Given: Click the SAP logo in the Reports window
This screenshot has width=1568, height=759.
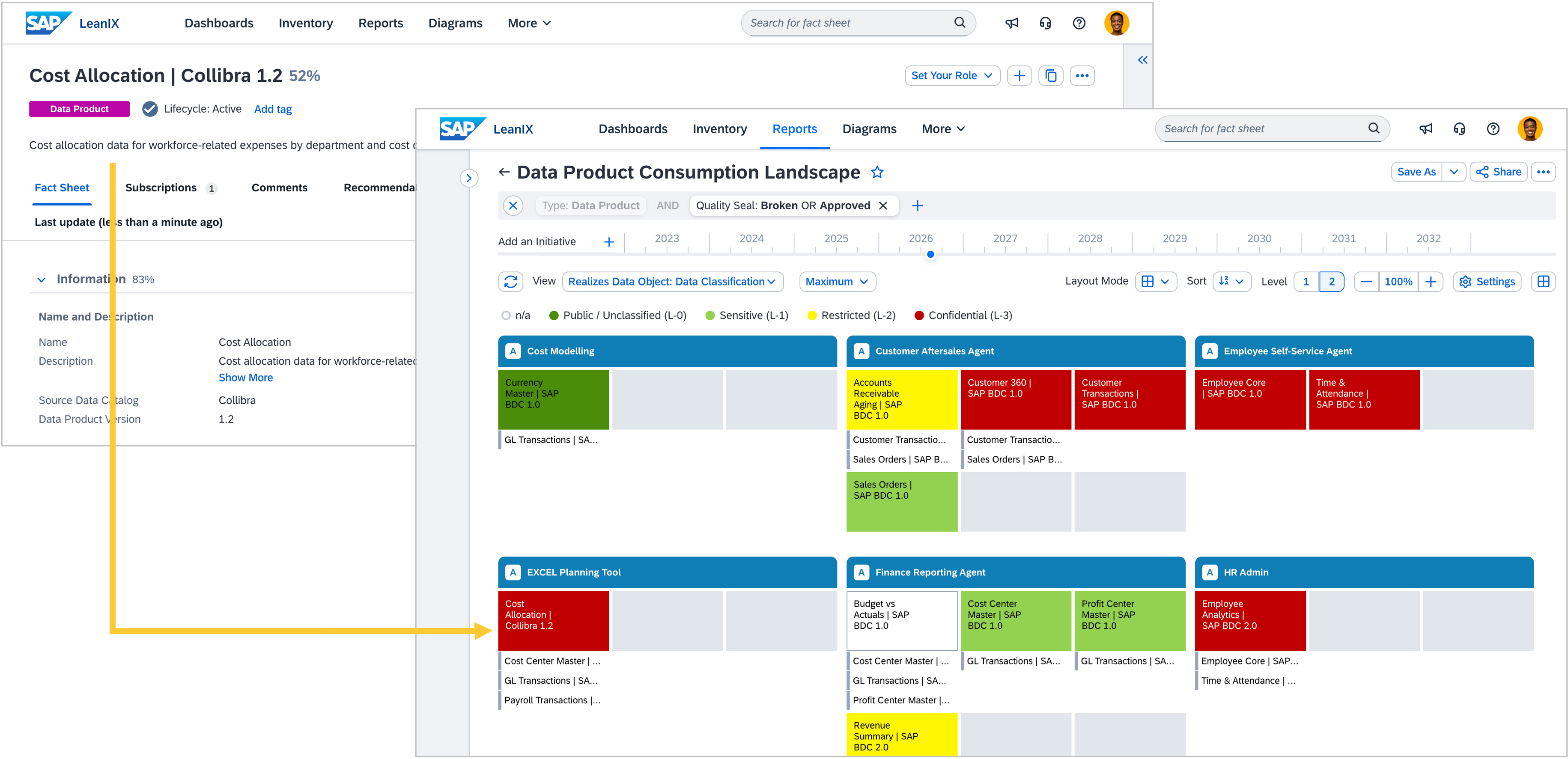Looking at the screenshot, I should click(x=462, y=128).
